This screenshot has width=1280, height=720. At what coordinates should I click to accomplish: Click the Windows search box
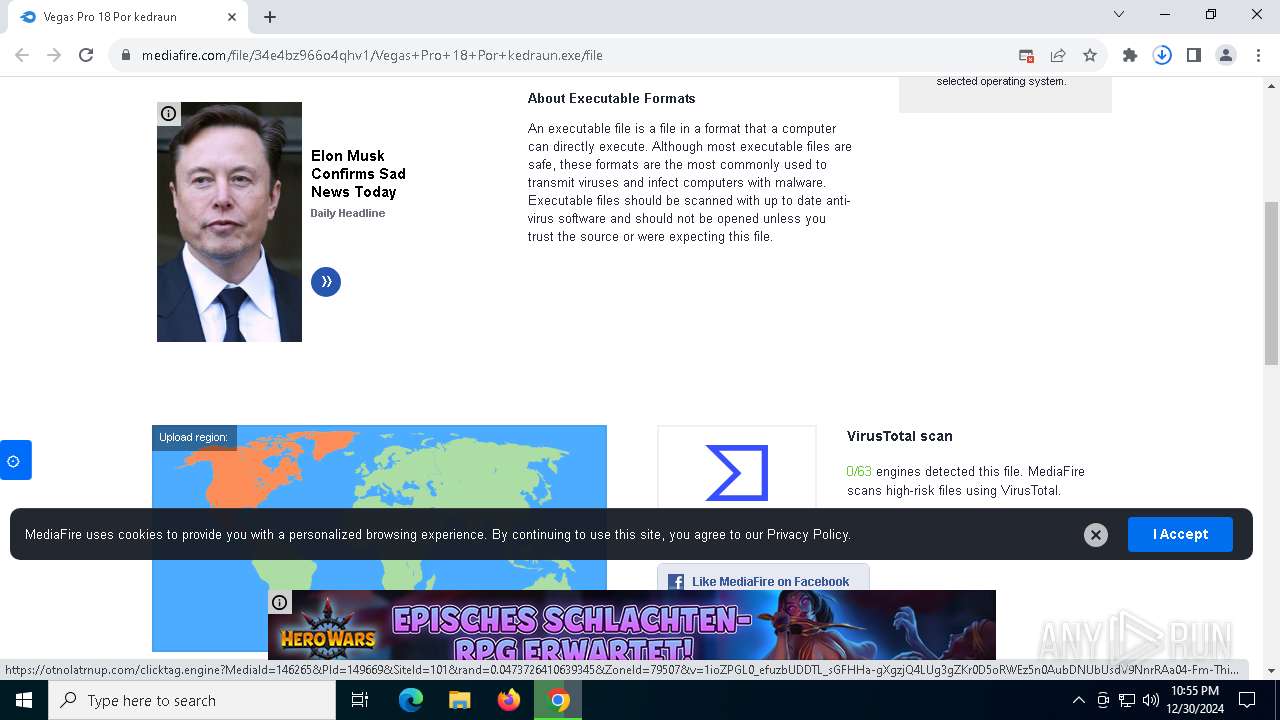(192, 700)
